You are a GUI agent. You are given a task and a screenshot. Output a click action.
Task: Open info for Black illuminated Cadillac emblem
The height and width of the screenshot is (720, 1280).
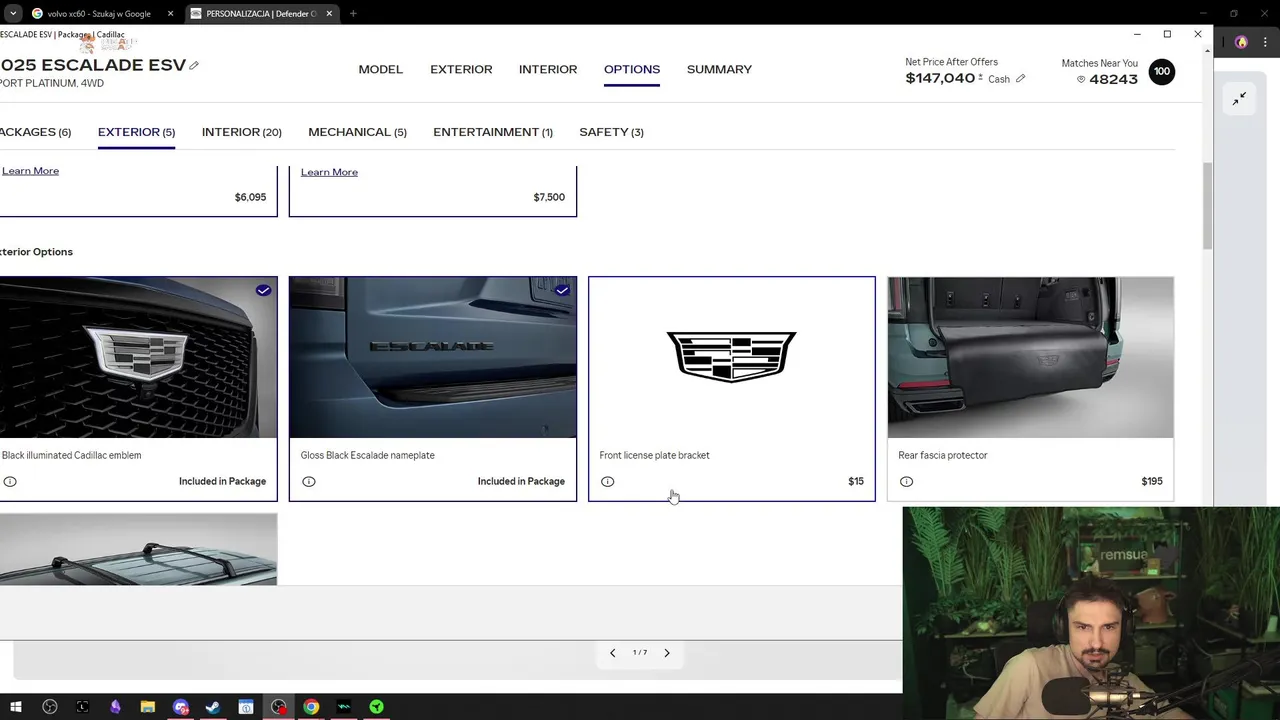pyautogui.click(x=10, y=481)
